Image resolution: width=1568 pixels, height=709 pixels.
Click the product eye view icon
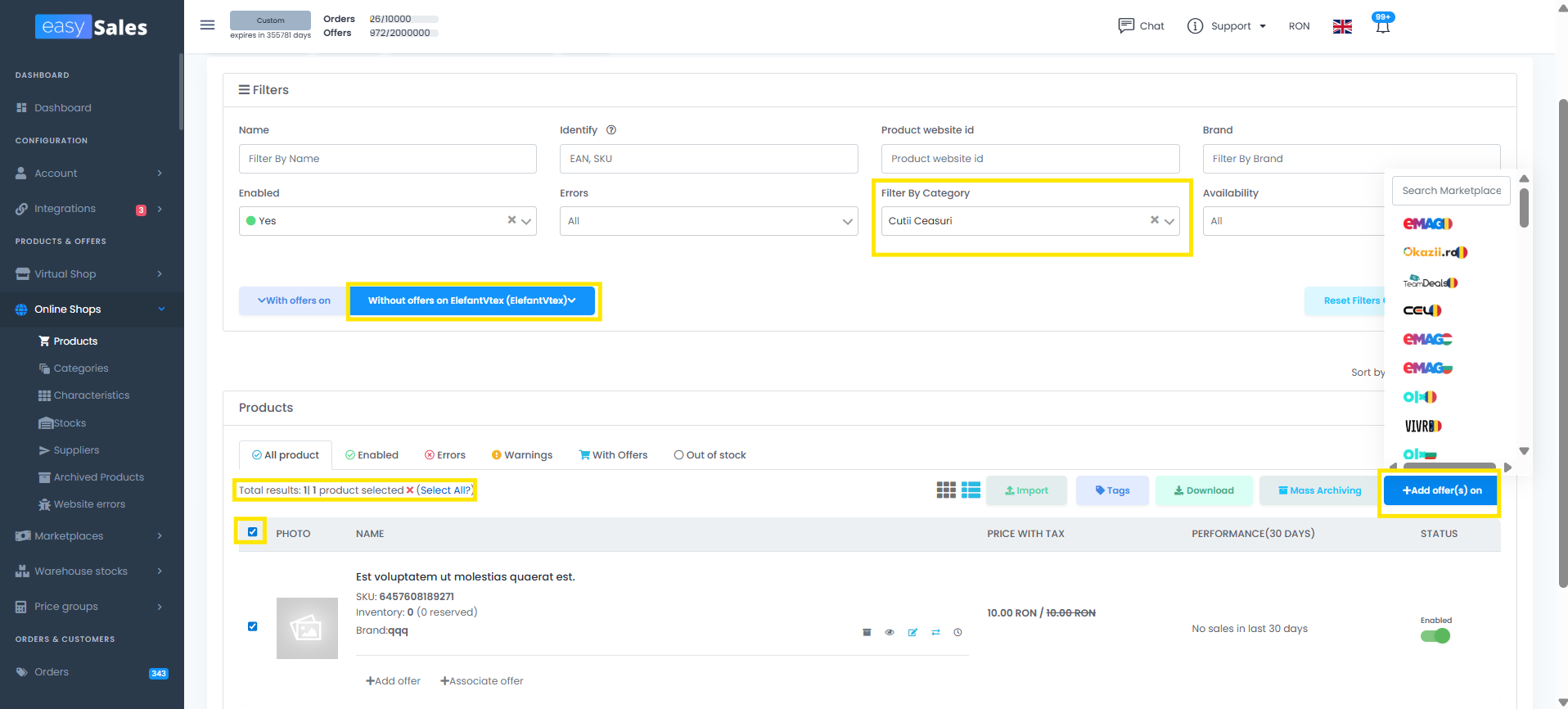pos(890,632)
